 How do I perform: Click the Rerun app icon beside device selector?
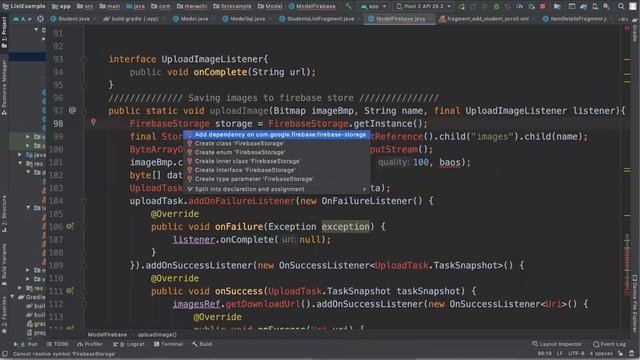[x=462, y=7]
